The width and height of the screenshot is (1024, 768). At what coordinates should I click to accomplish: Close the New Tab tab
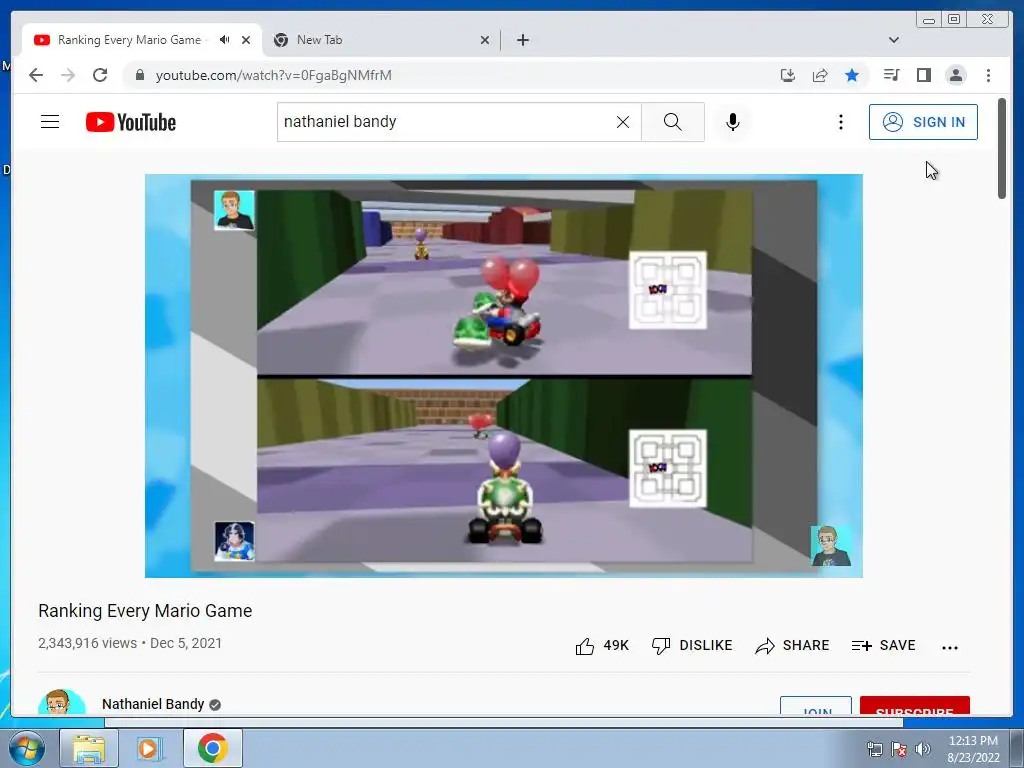485,40
